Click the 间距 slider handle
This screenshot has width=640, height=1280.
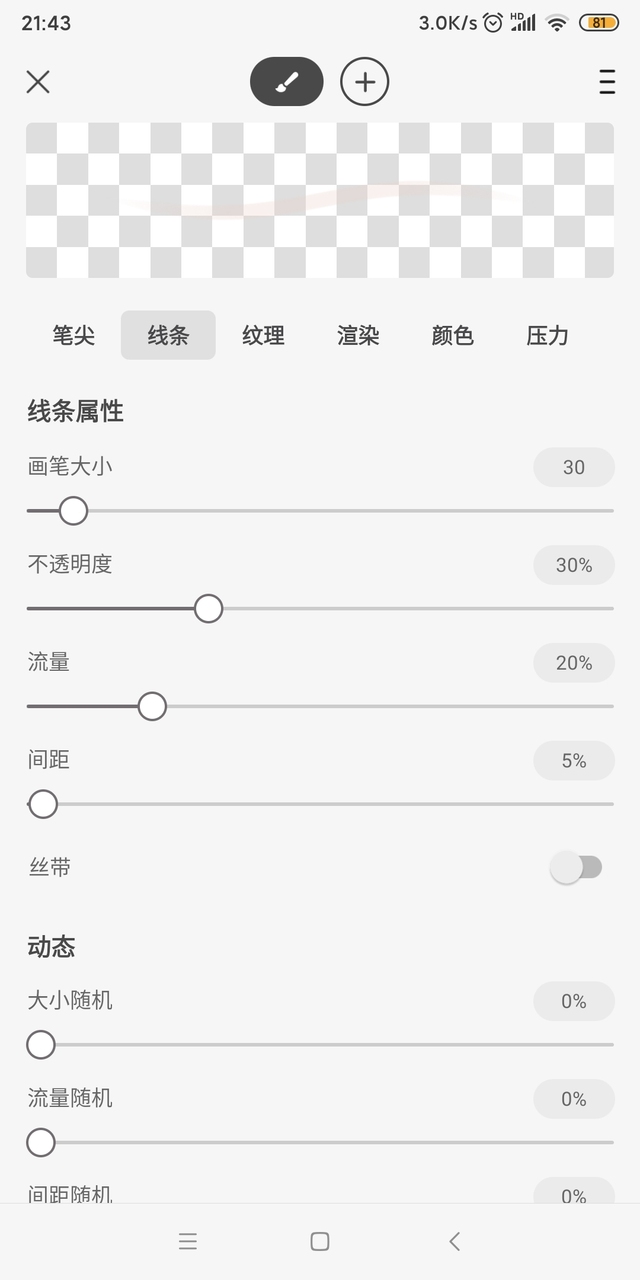click(43, 804)
